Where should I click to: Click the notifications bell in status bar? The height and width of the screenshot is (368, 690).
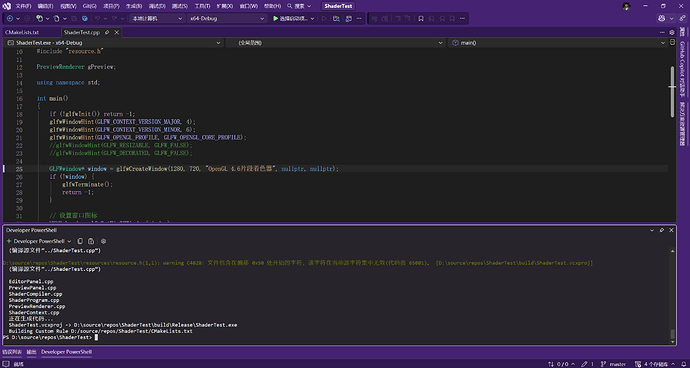(684, 364)
